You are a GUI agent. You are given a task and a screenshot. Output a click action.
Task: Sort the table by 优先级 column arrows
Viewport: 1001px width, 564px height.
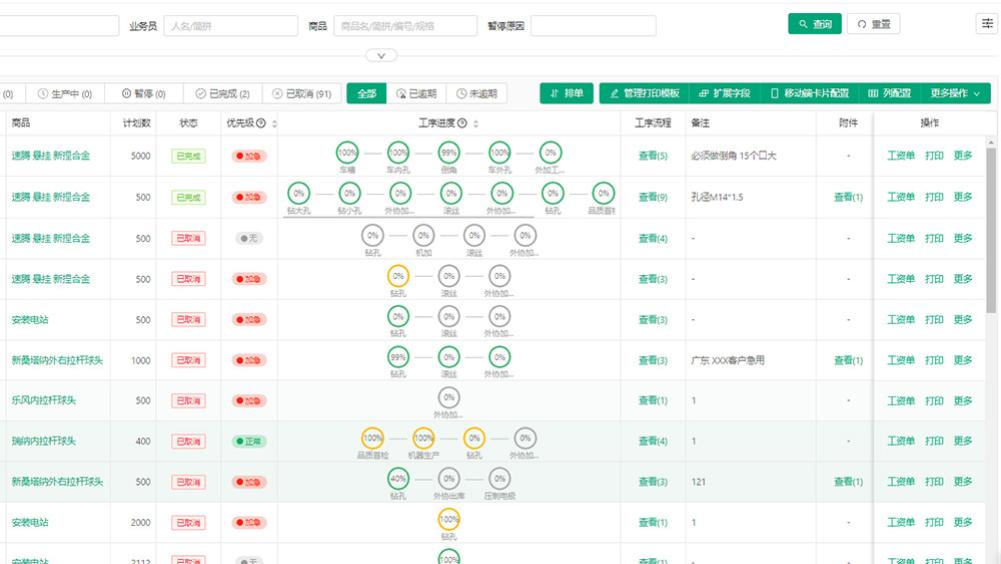(275, 123)
